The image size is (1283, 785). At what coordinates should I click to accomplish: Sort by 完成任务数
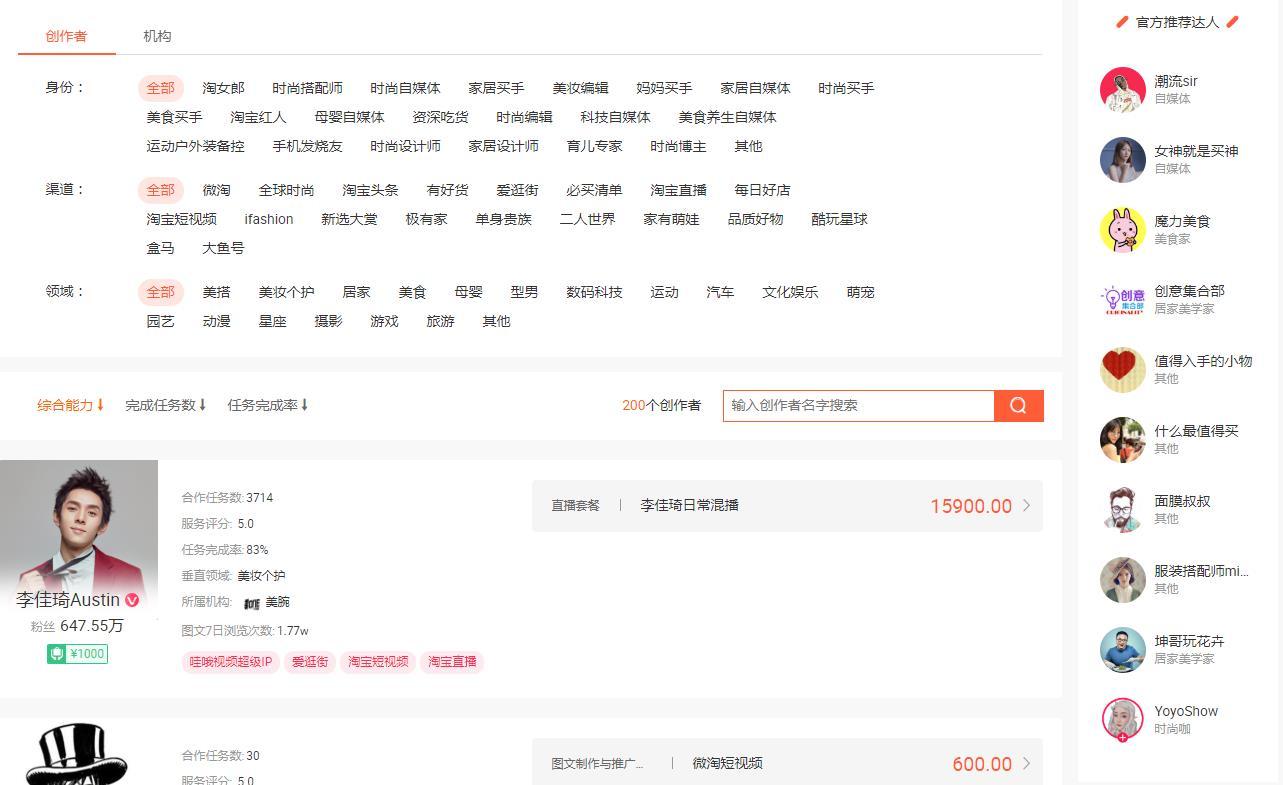(x=165, y=405)
